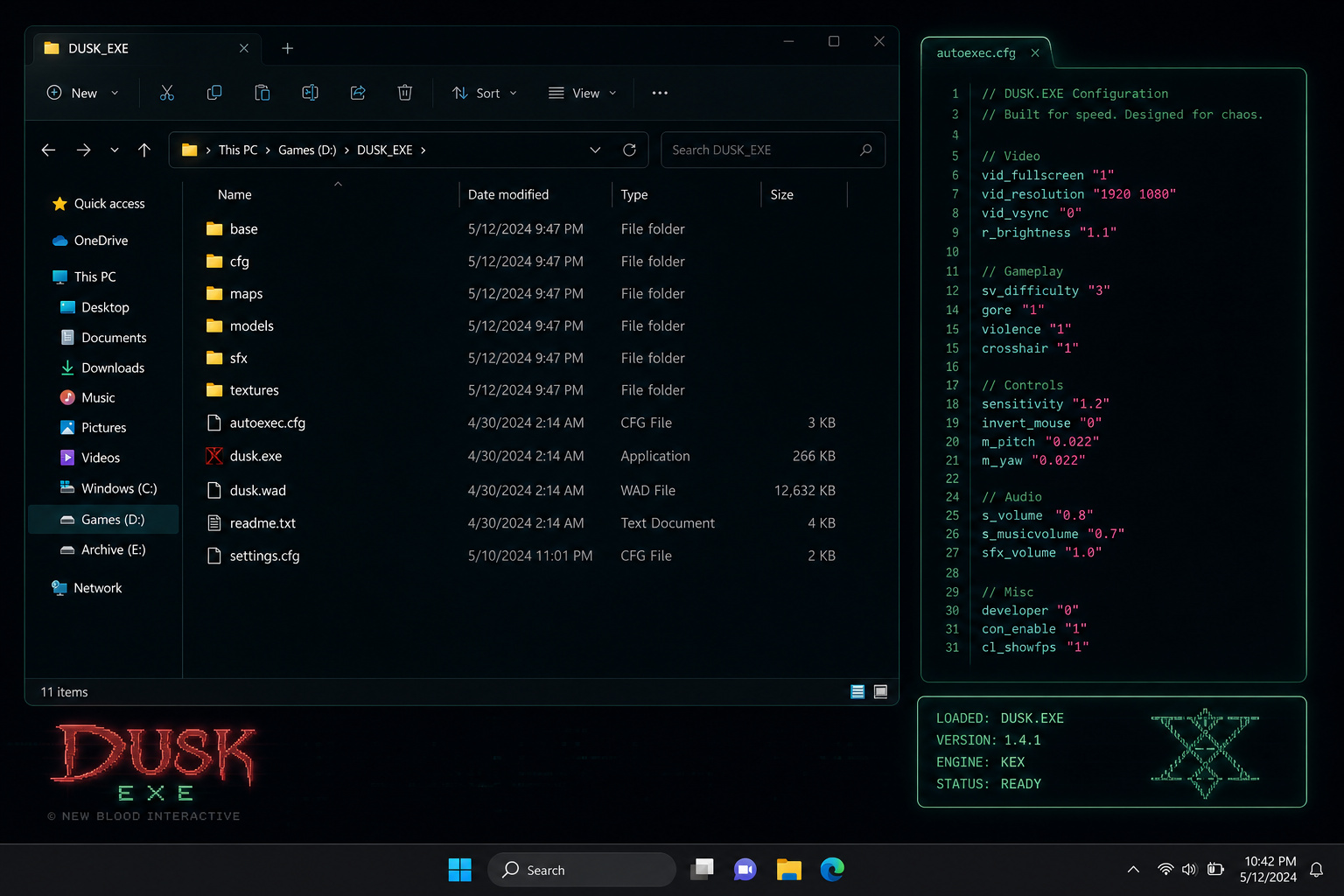Go forward with the right arrow

[x=83, y=150]
